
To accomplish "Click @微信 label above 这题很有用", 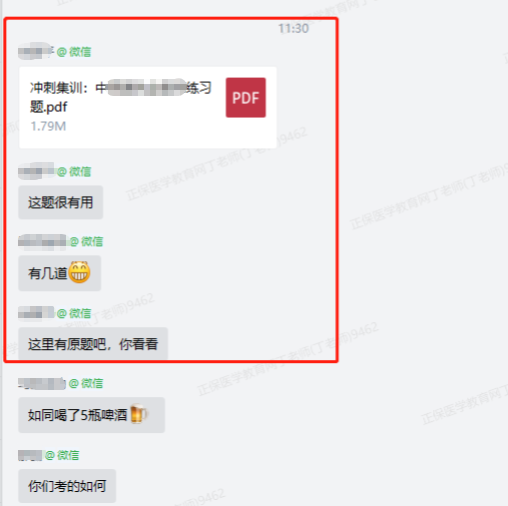I will [x=74, y=171].
